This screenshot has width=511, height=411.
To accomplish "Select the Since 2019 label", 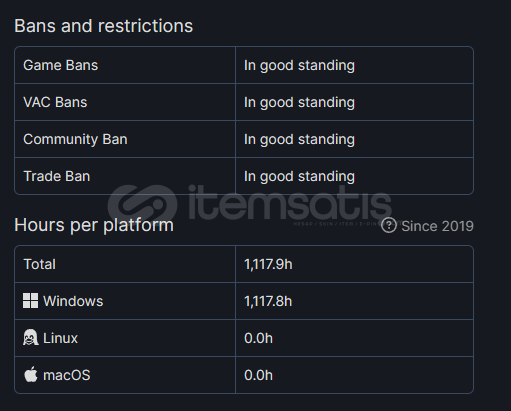I will pos(437,226).
